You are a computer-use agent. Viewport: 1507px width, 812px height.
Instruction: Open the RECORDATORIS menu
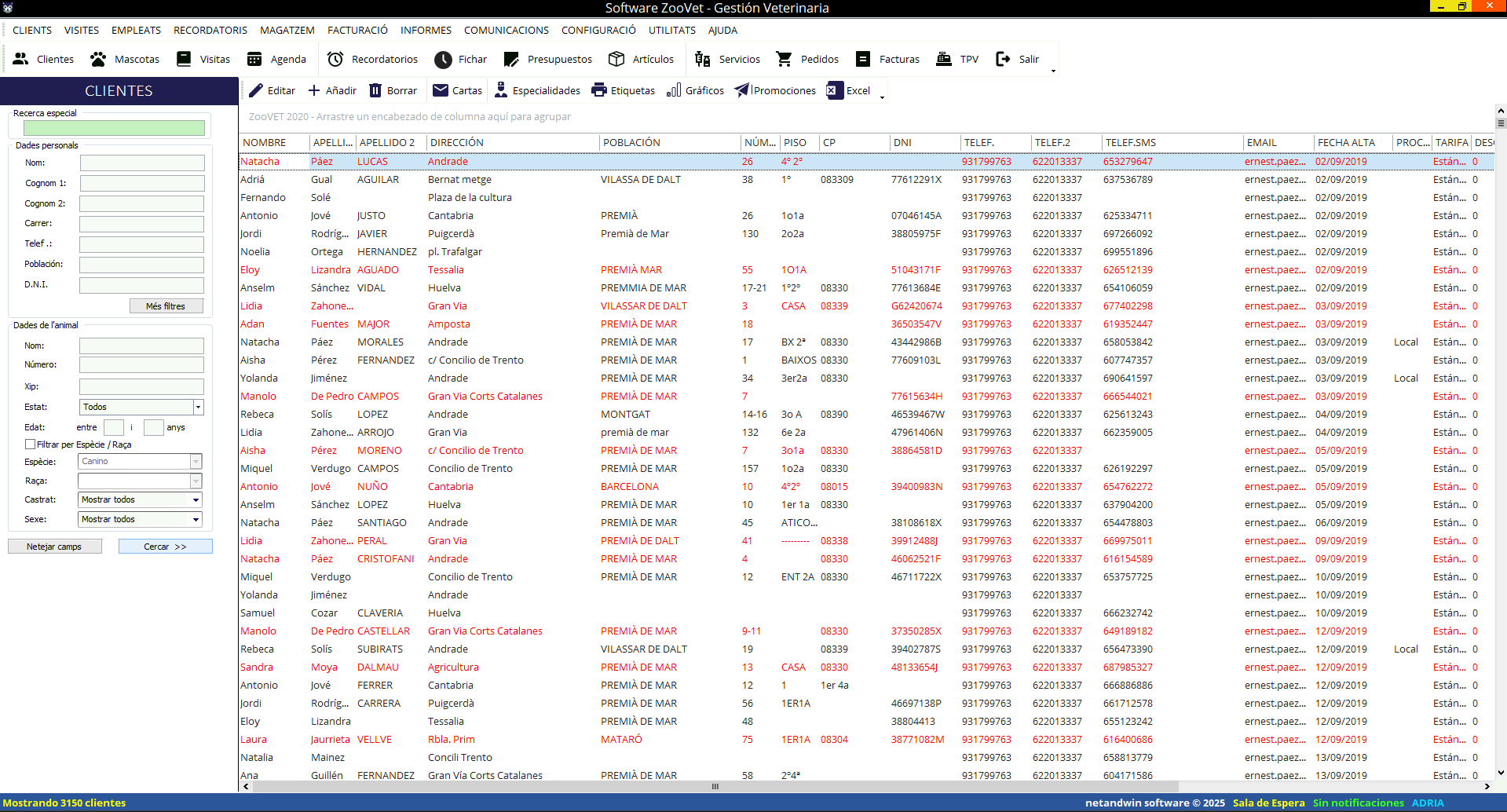point(210,30)
